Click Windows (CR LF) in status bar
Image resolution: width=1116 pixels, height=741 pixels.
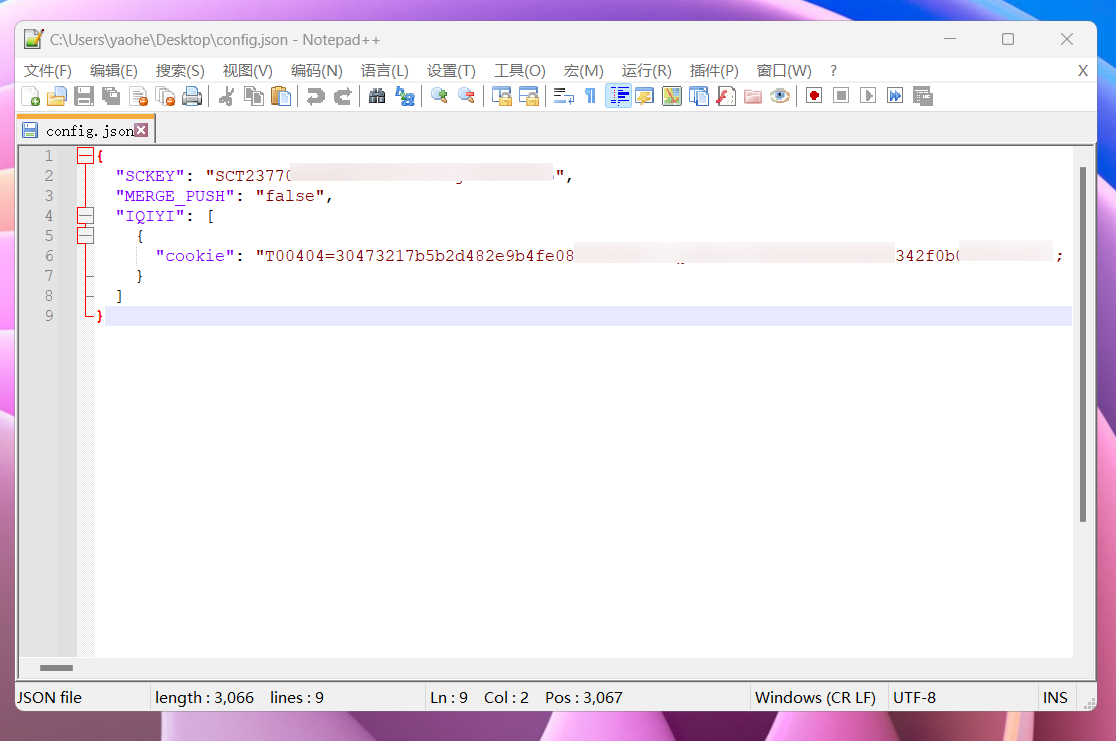(x=815, y=698)
